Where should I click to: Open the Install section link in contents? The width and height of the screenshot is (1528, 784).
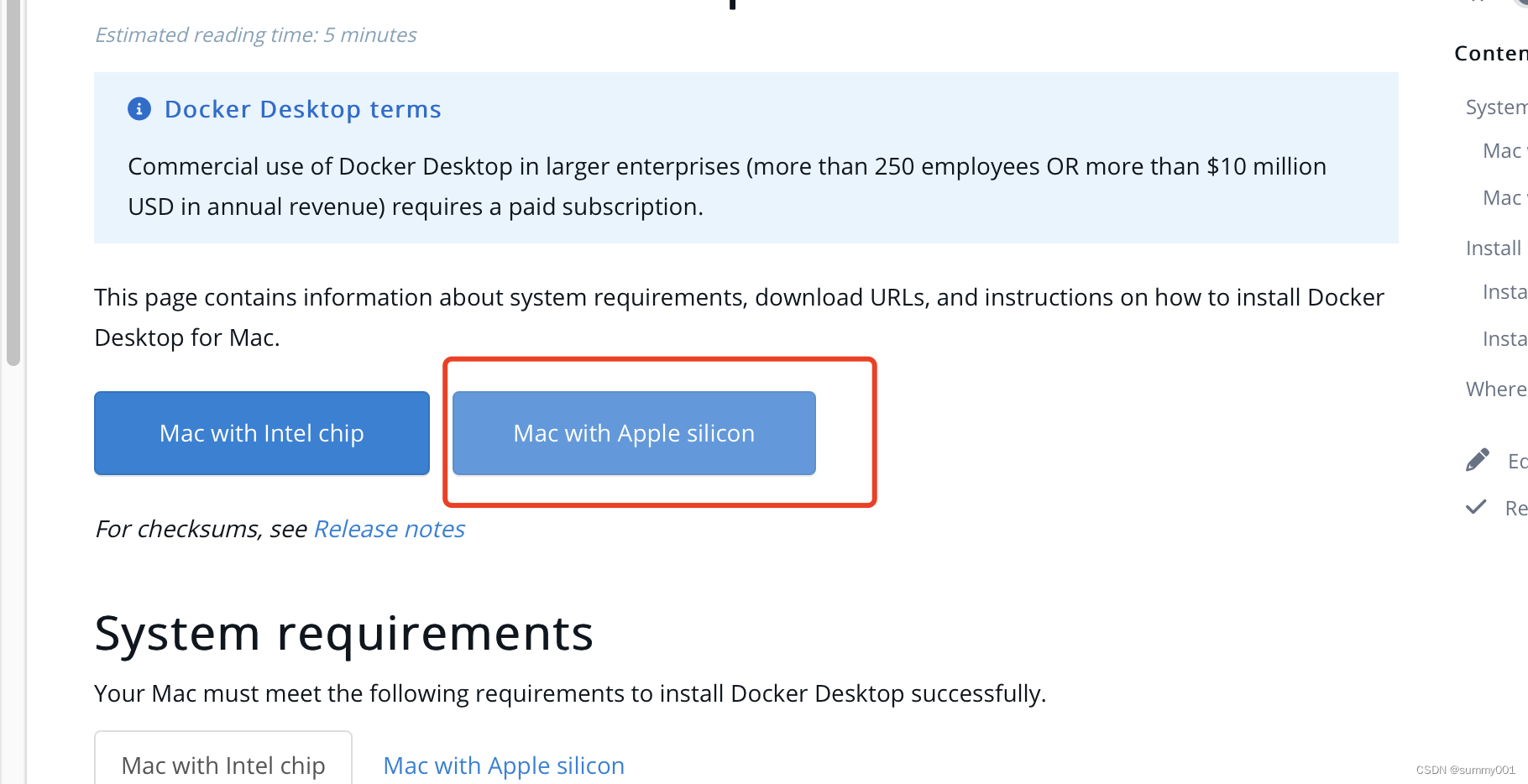pyautogui.click(x=1494, y=248)
